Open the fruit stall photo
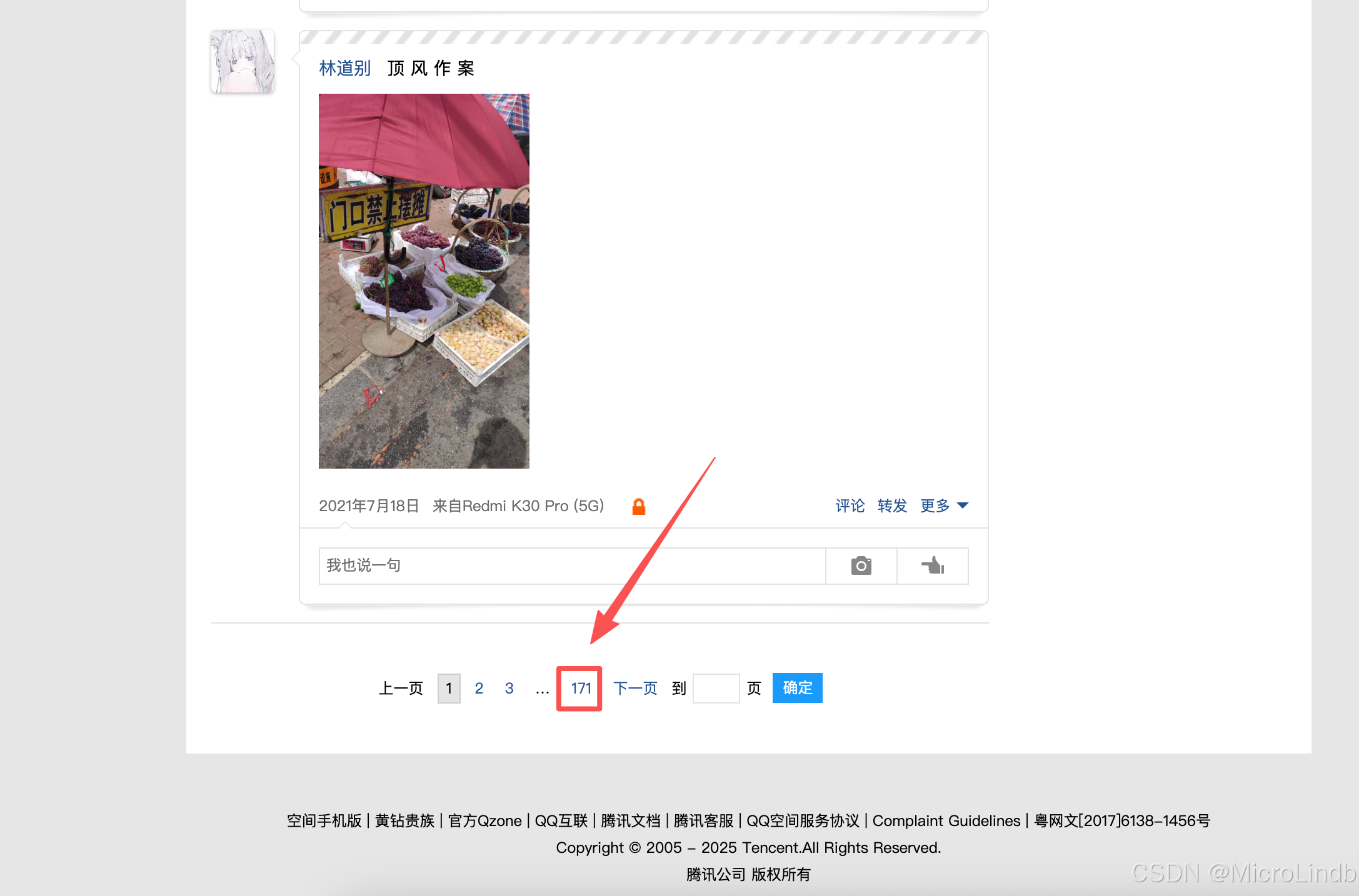This screenshot has width=1359, height=896. click(x=424, y=281)
